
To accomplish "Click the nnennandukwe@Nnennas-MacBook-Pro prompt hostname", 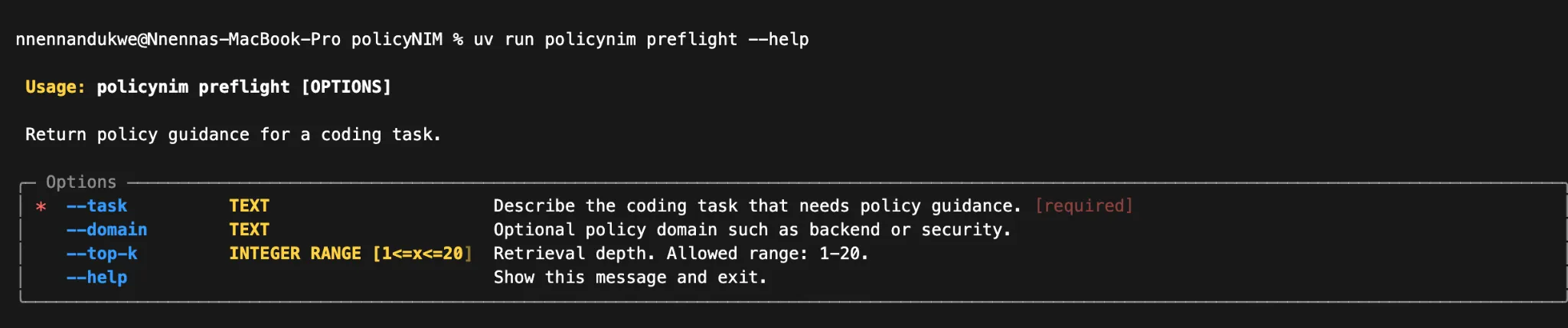I will pos(178,39).
